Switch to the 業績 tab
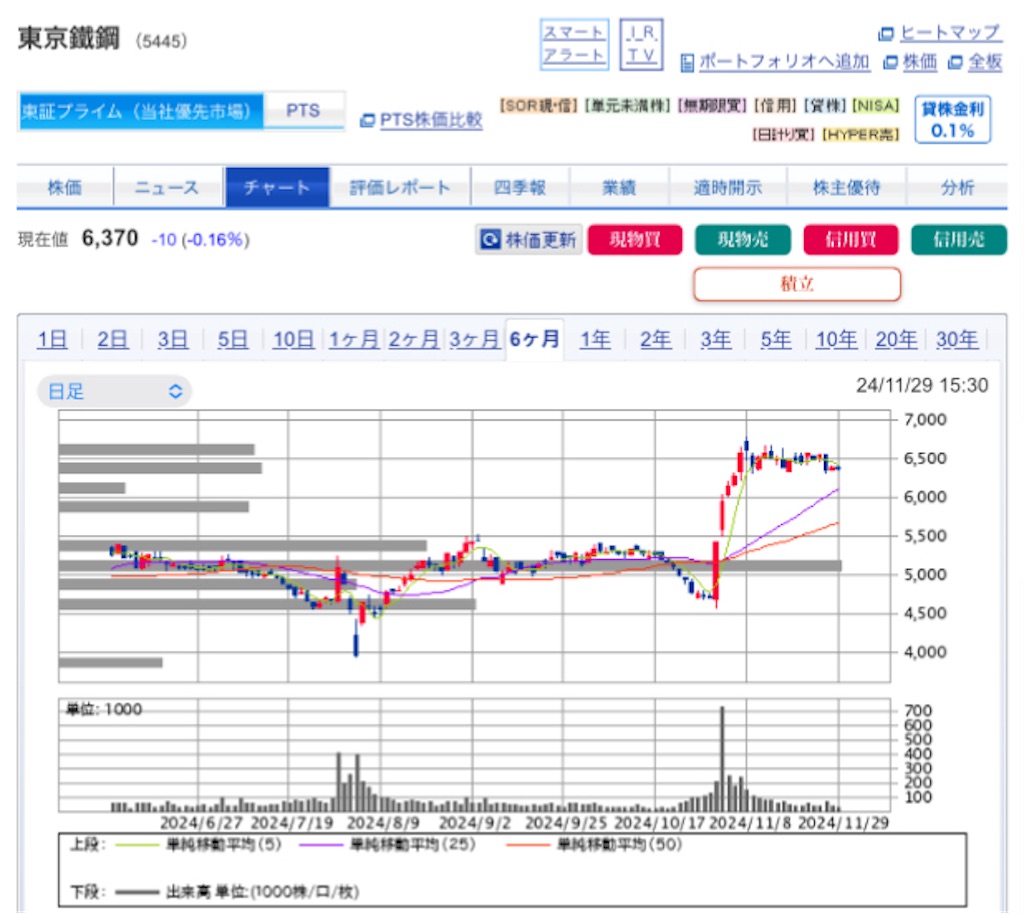 [618, 187]
